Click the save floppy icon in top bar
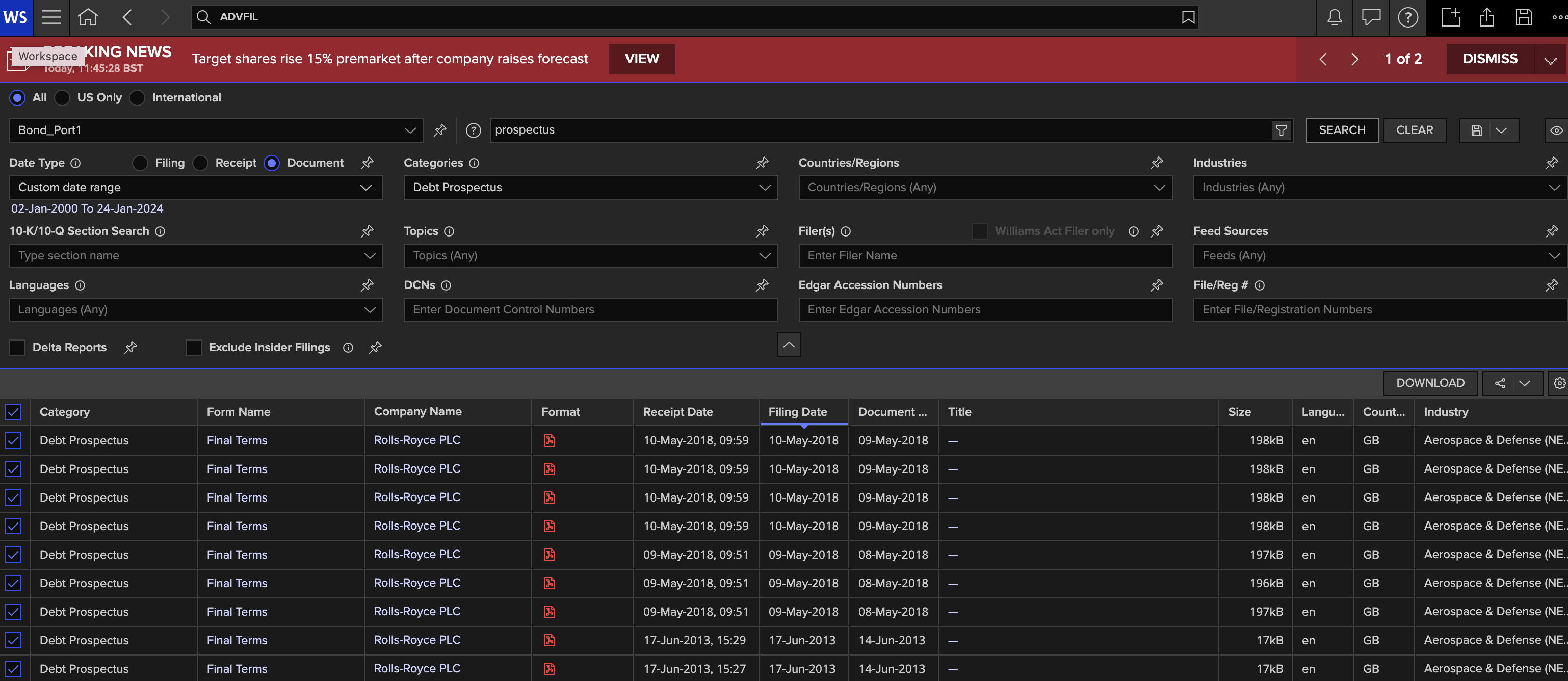1568x681 pixels. click(1524, 17)
